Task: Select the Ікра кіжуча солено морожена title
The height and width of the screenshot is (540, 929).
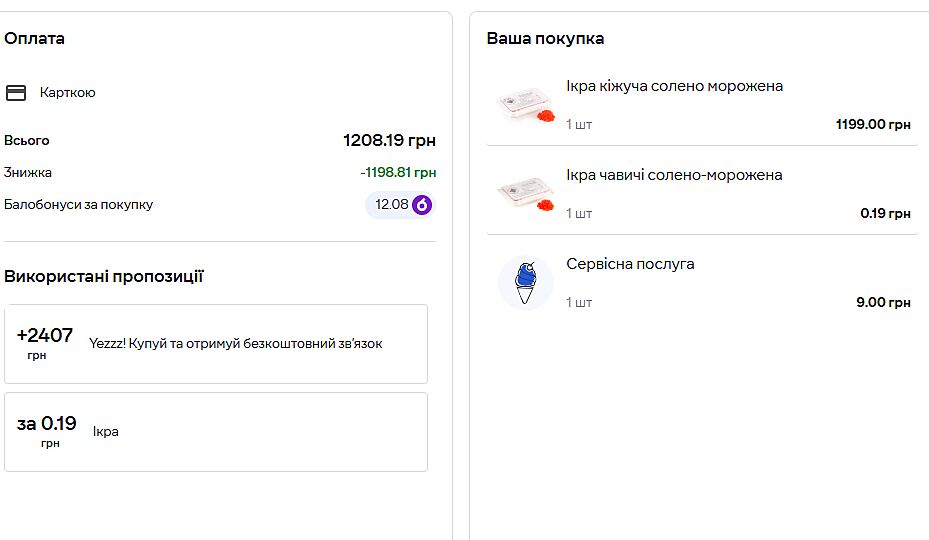Action: pos(674,86)
